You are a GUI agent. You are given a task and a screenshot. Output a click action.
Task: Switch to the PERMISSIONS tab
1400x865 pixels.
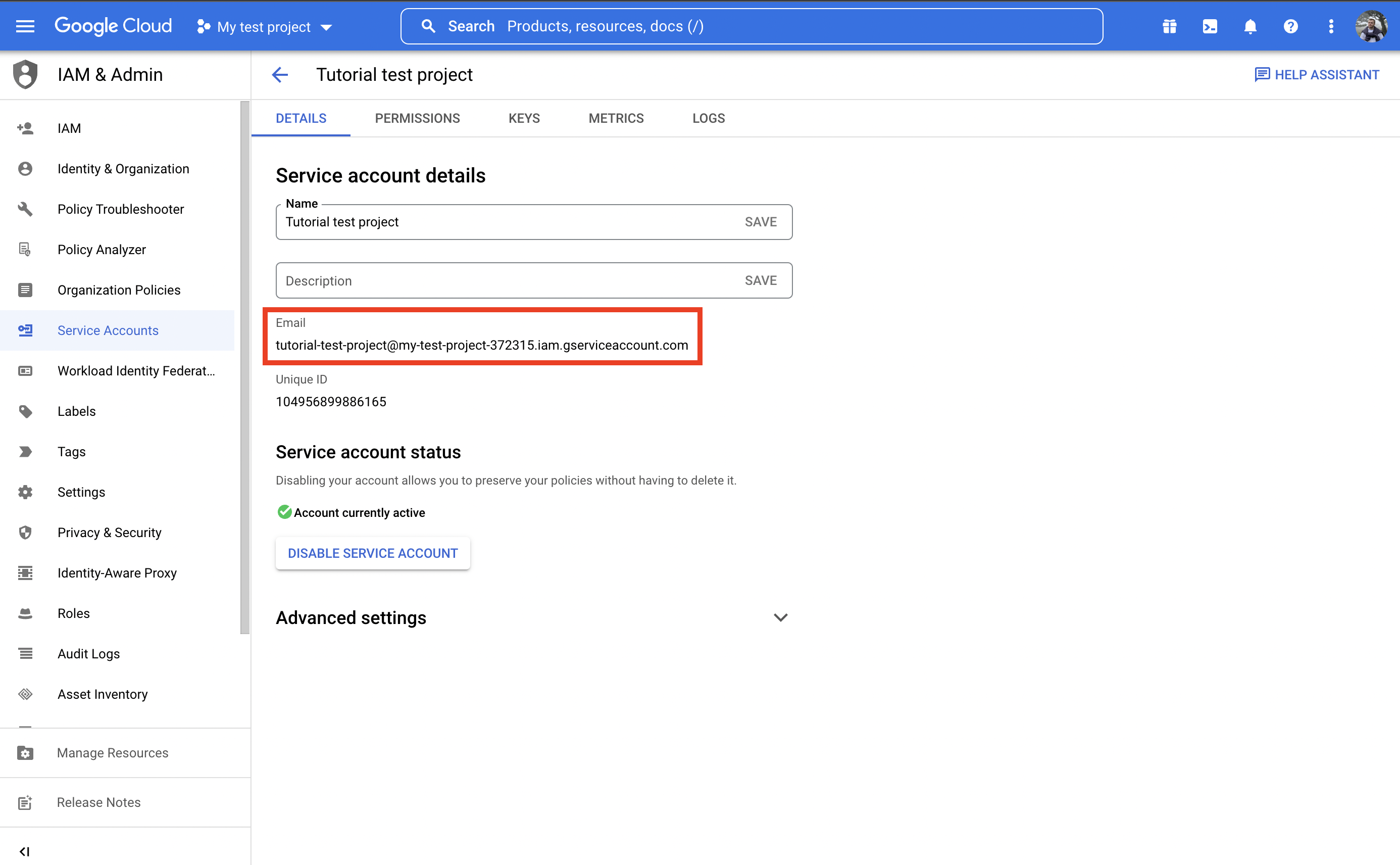click(417, 118)
